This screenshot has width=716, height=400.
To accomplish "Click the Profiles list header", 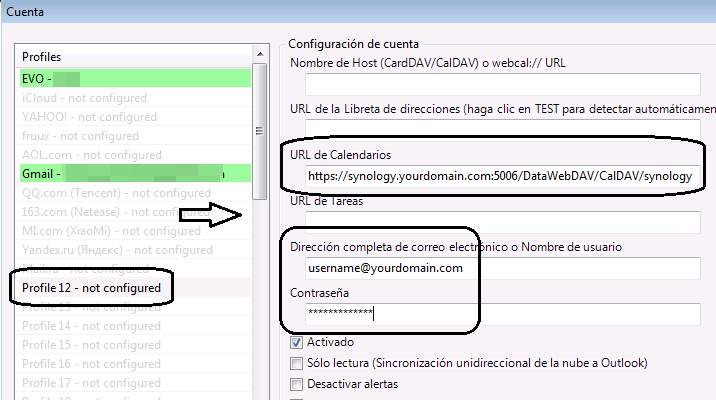I will pos(135,57).
